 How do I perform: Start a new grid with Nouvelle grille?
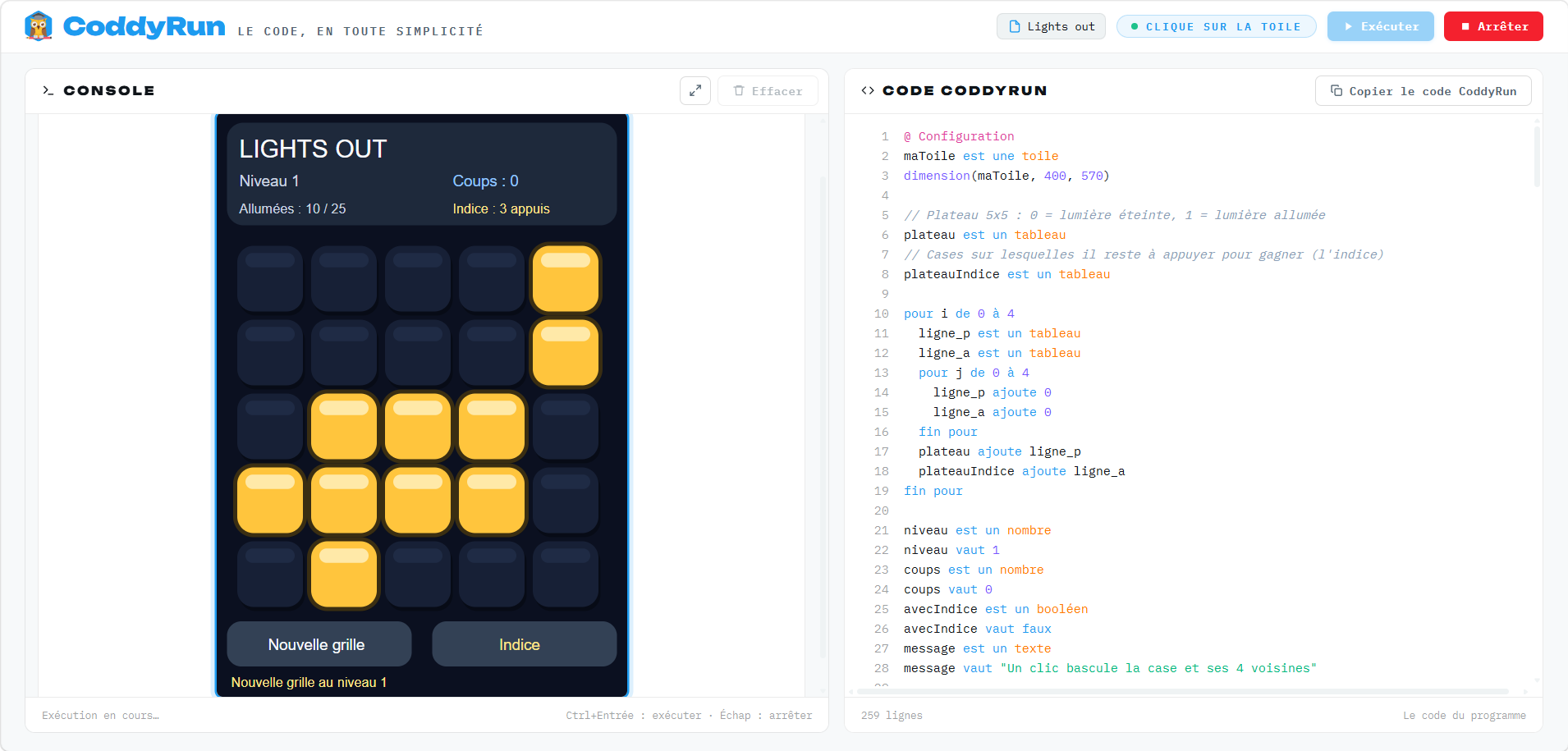point(319,644)
